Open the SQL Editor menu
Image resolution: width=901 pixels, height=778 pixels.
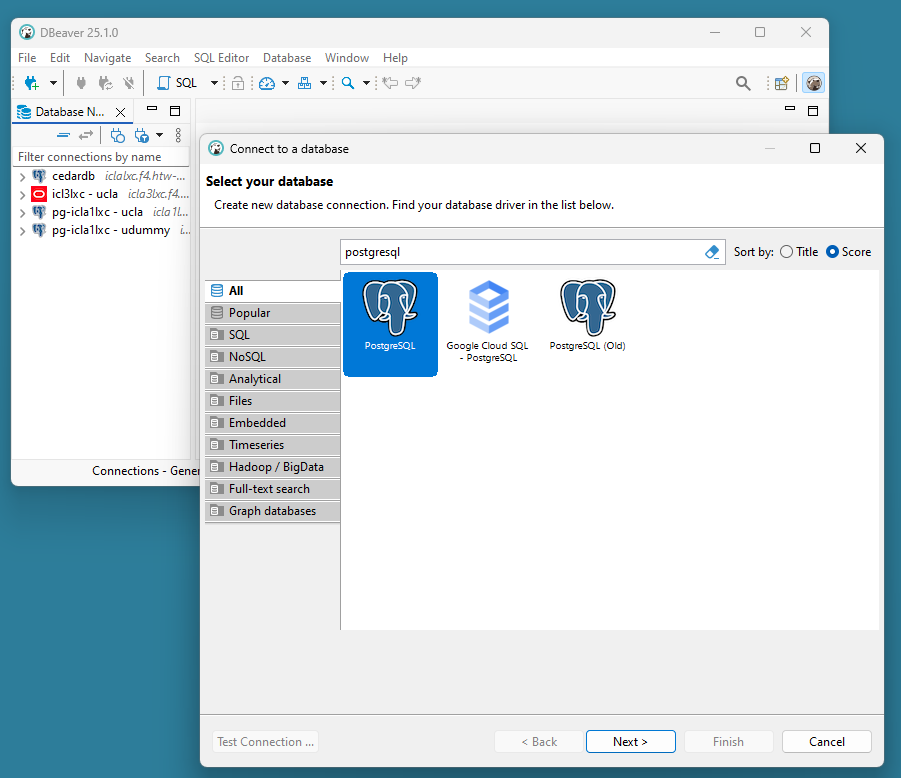click(221, 58)
